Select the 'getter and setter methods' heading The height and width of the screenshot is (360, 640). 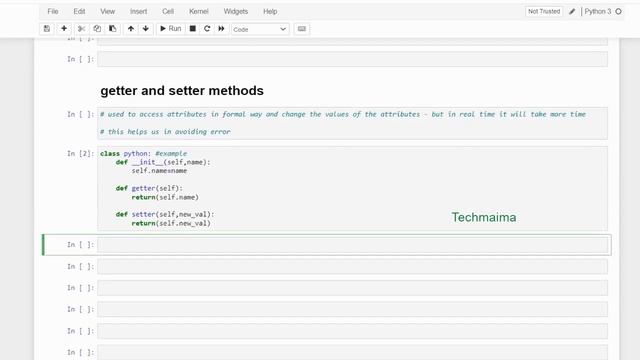(182, 90)
